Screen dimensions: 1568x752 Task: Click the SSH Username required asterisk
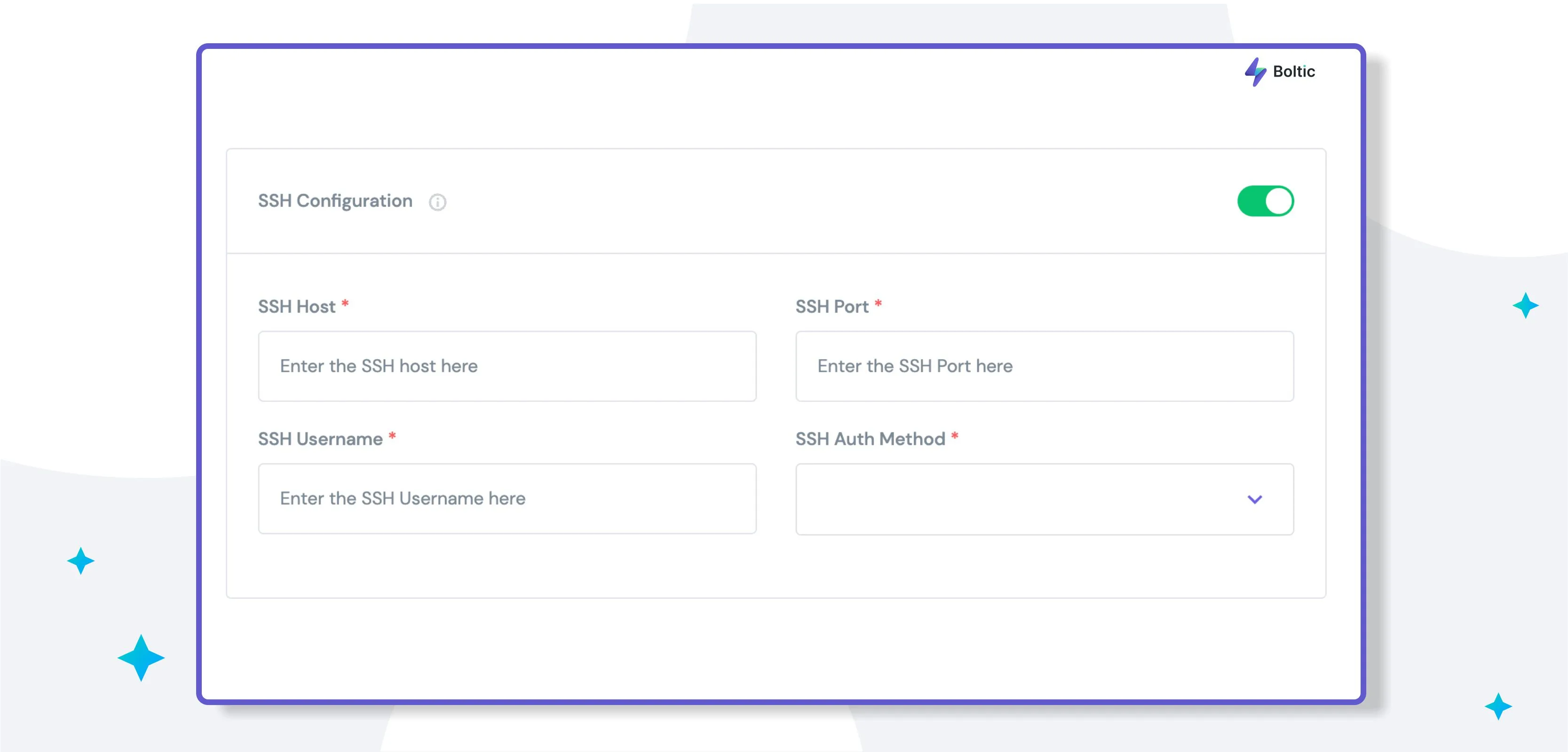tap(393, 437)
